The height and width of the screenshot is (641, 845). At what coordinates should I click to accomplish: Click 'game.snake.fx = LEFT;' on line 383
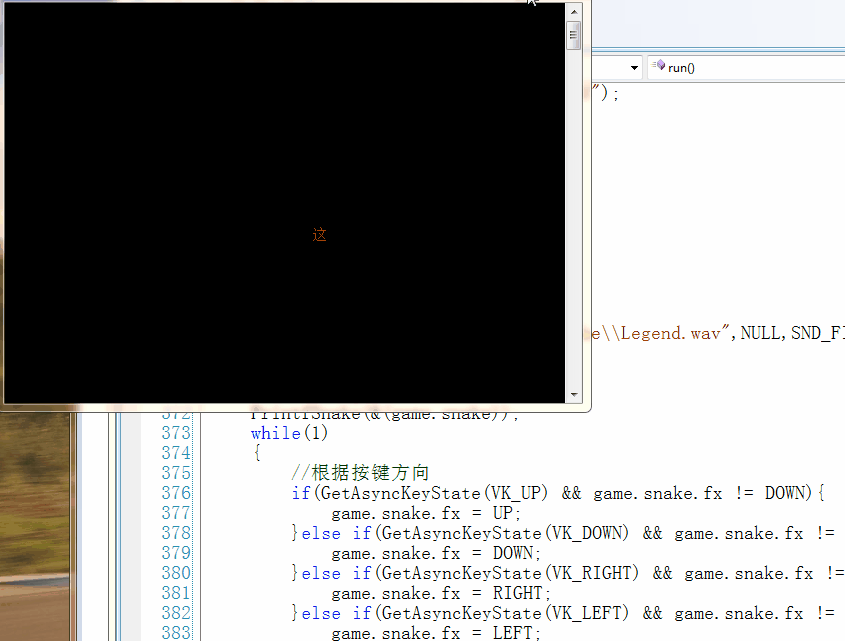436,633
